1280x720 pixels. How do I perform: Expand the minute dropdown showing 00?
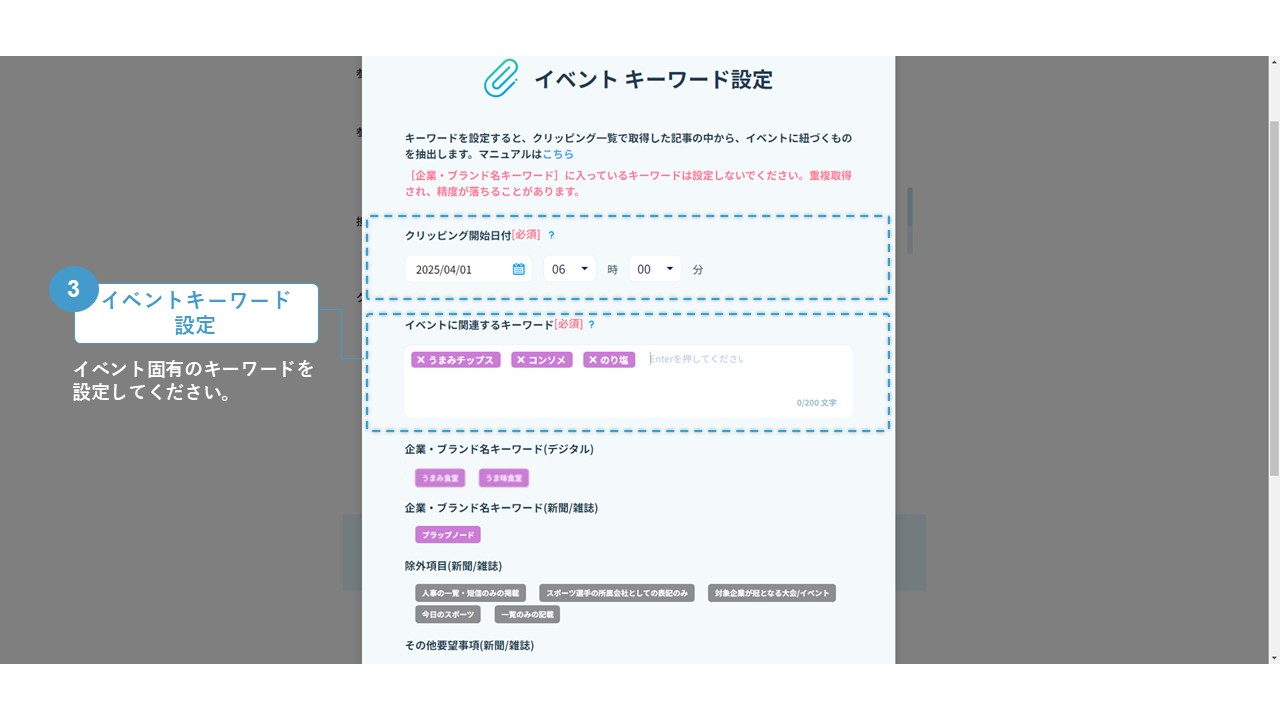click(655, 269)
